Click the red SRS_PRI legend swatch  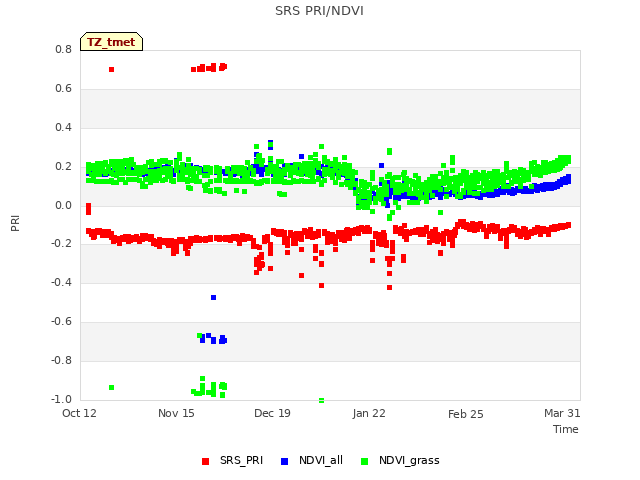coord(205,461)
